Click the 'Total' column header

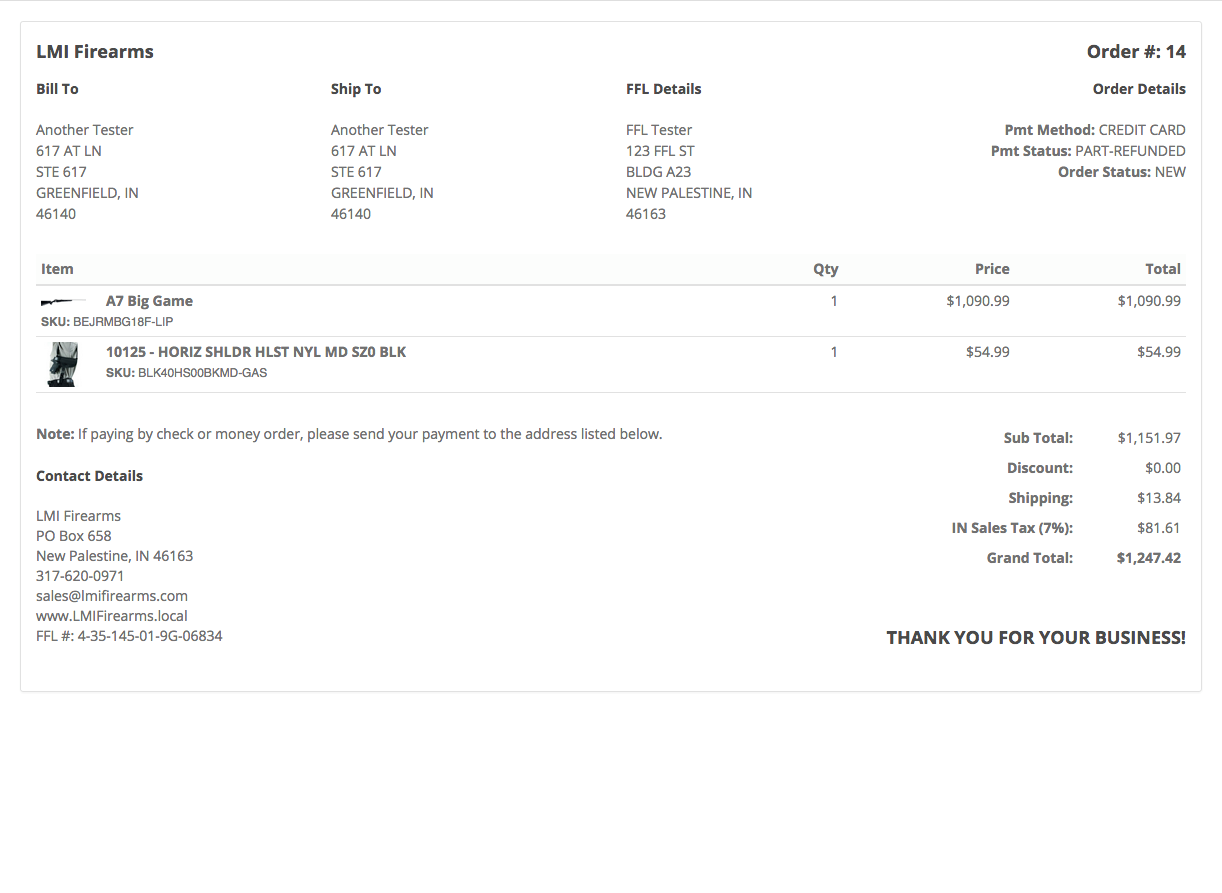coord(1163,269)
